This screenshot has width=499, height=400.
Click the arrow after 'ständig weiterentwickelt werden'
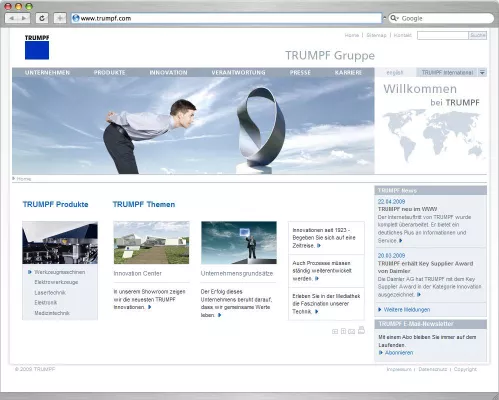click(317, 279)
